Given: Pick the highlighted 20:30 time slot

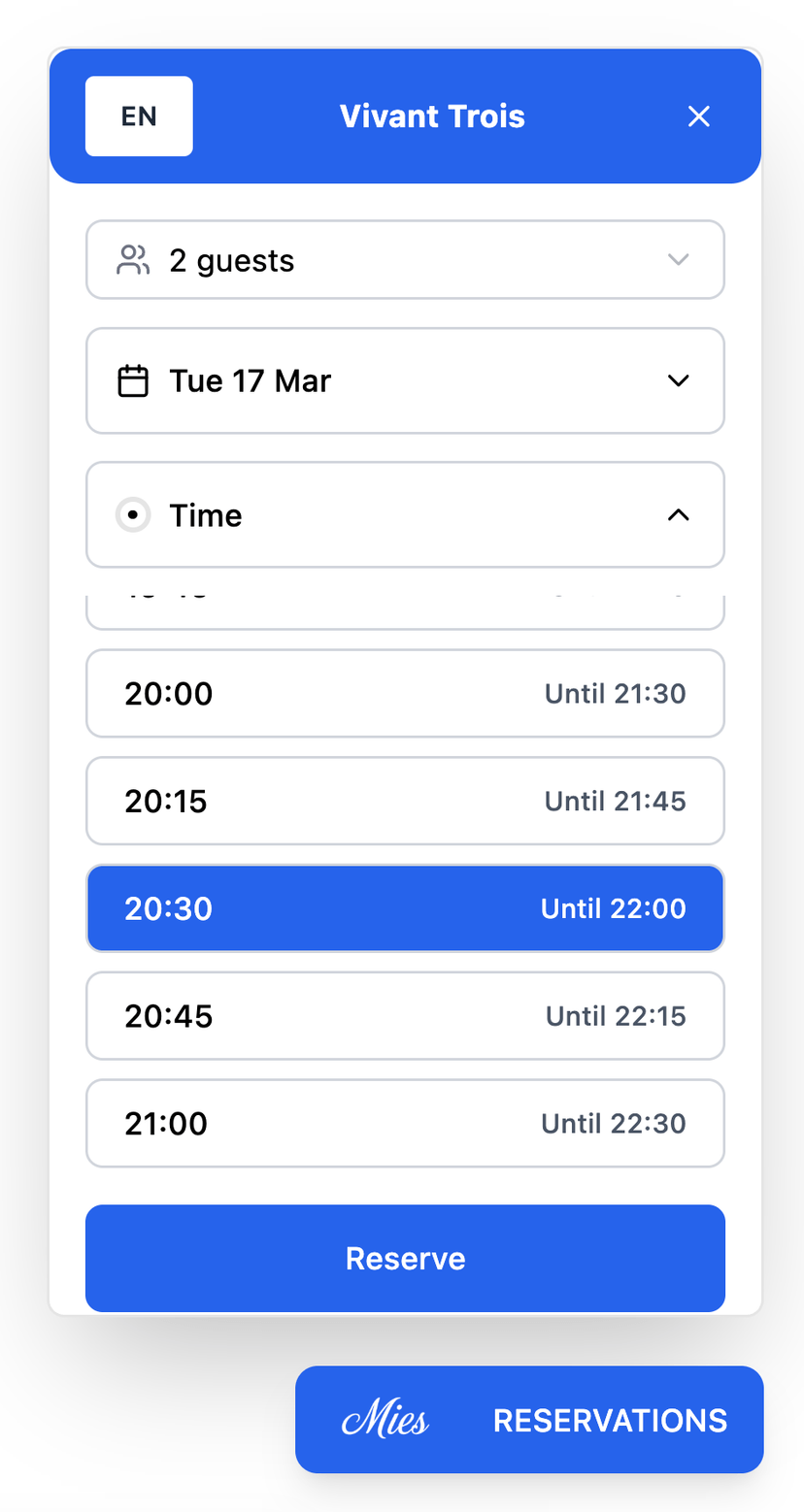Looking at the screenshot, I should (405, 909).
